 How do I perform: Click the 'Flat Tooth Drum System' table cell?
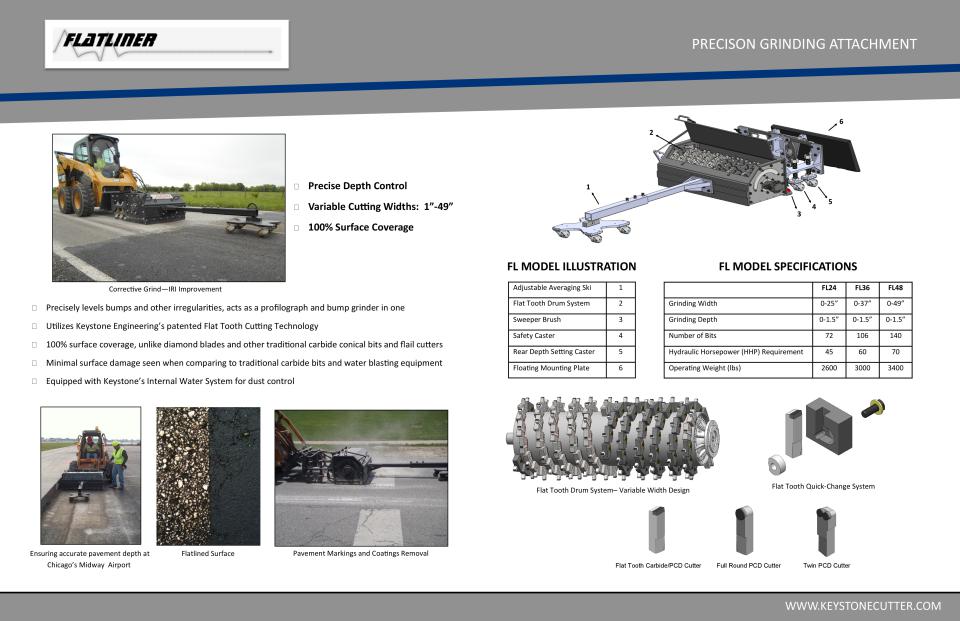tap(557, 304)
